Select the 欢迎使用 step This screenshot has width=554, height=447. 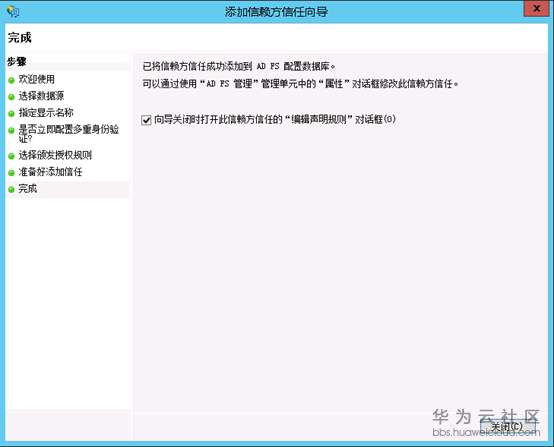[x=36, y=79]
